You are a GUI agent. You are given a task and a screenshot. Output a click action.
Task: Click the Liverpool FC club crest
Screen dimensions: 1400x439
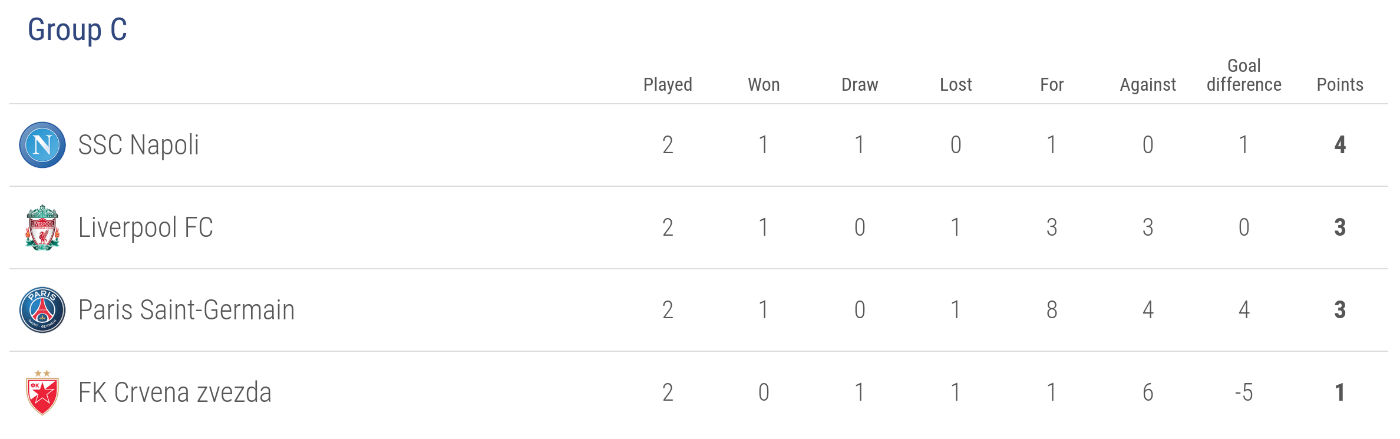[42, 228]
